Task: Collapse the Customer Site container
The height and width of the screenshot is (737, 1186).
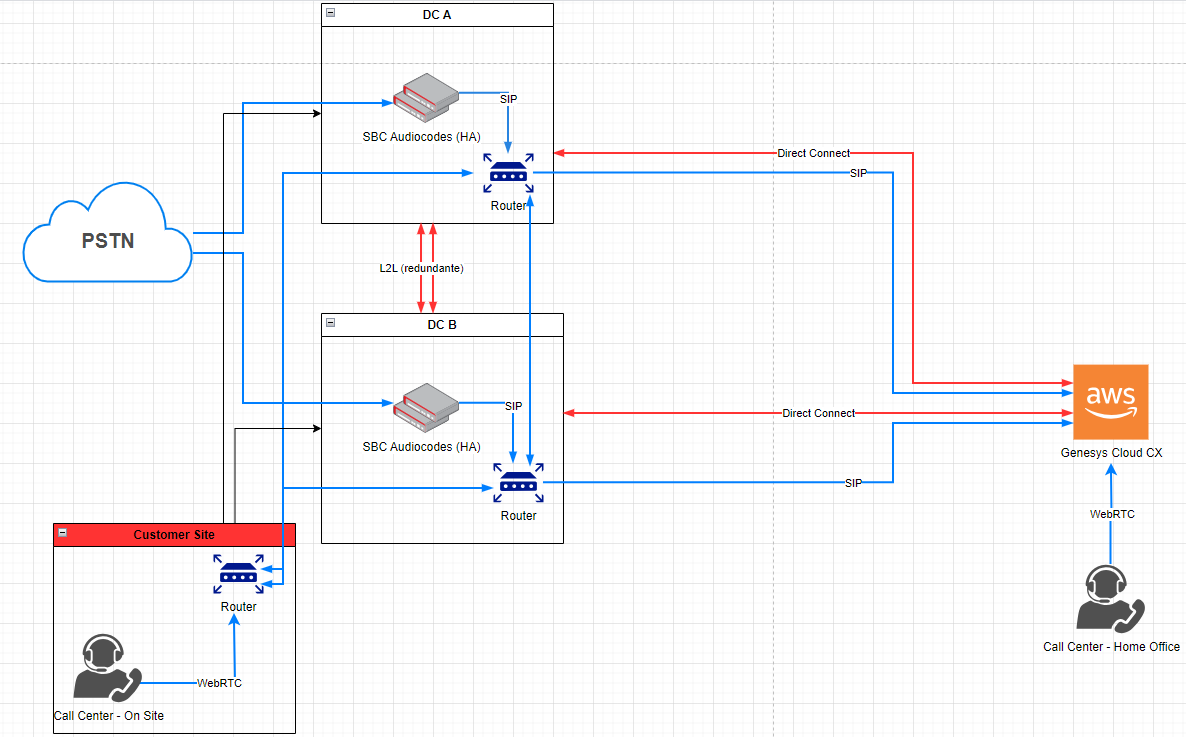Action: tap(63, 533)
